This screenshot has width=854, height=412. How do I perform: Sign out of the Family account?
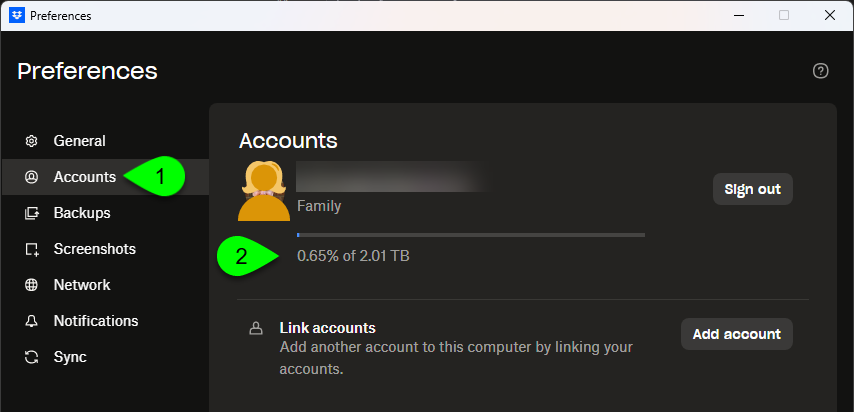click(752, 188)
